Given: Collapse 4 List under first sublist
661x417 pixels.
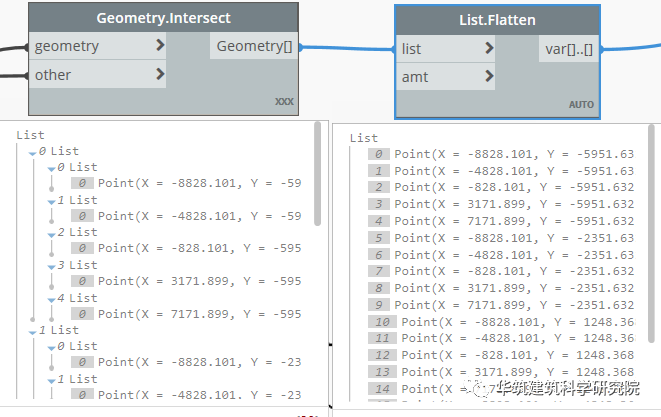Looking at the screenshot, I should 51,300.
